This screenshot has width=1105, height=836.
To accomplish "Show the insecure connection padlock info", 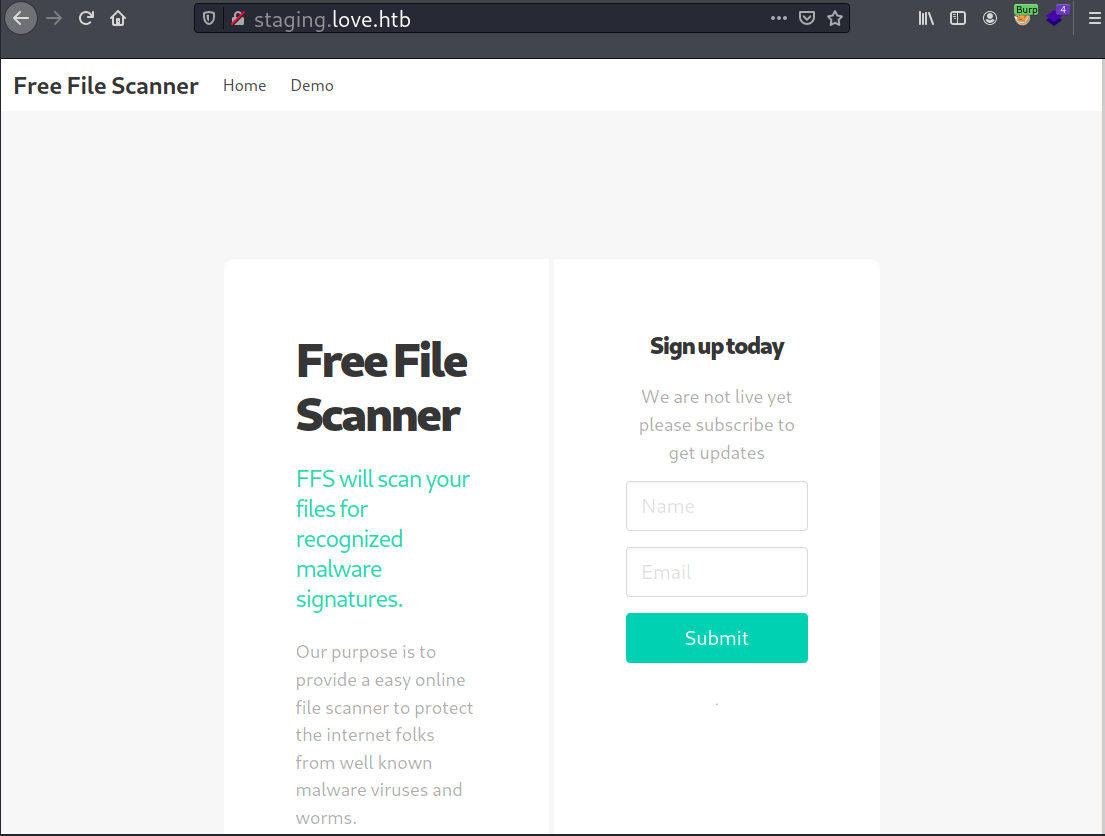I will pyautogui.click(x=238, y=18).
